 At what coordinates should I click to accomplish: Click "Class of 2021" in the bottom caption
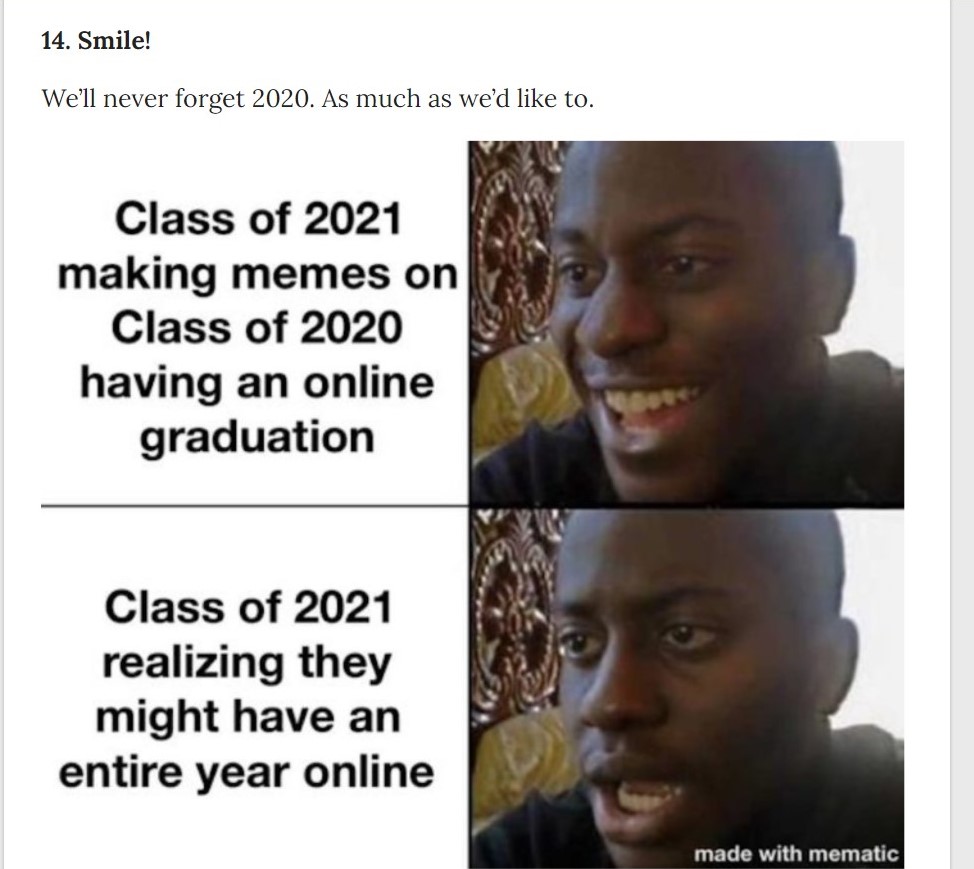[247, 607]
